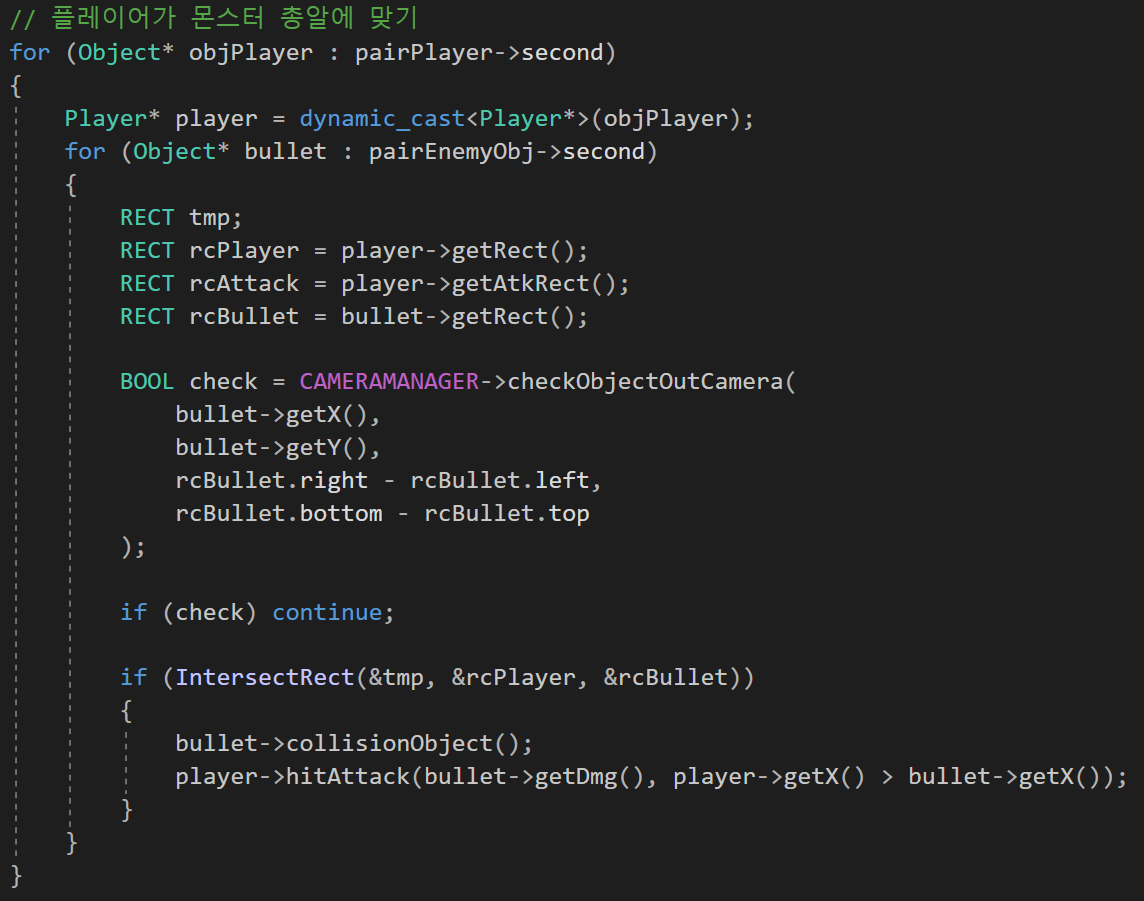Click 'bullet->getDmg()' argument
The height and width of the screenshot is (901, 1144).
(x=534, y=776)
